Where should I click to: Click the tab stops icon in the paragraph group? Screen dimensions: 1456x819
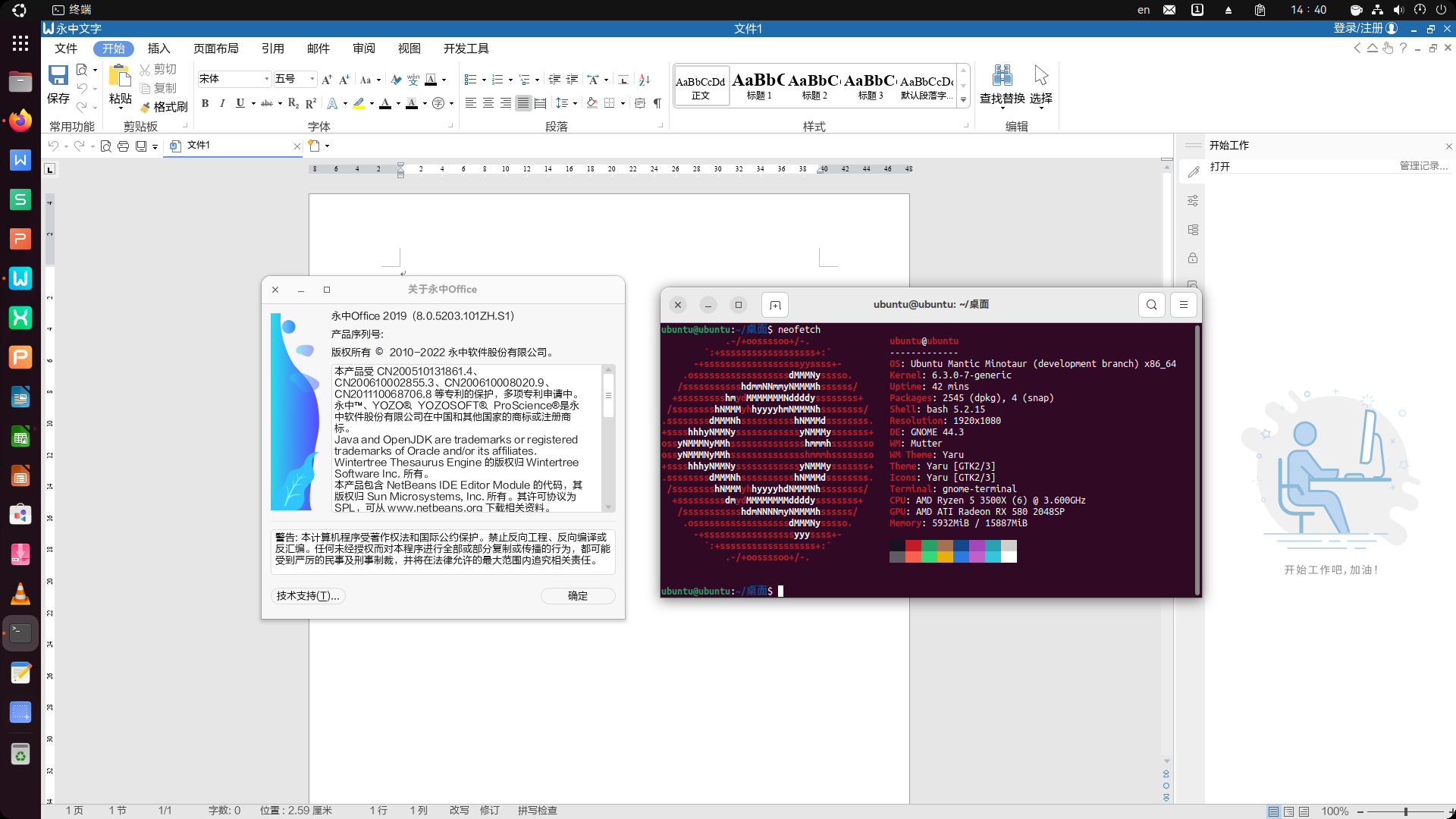pyautogui.click(x=623, y=80)
